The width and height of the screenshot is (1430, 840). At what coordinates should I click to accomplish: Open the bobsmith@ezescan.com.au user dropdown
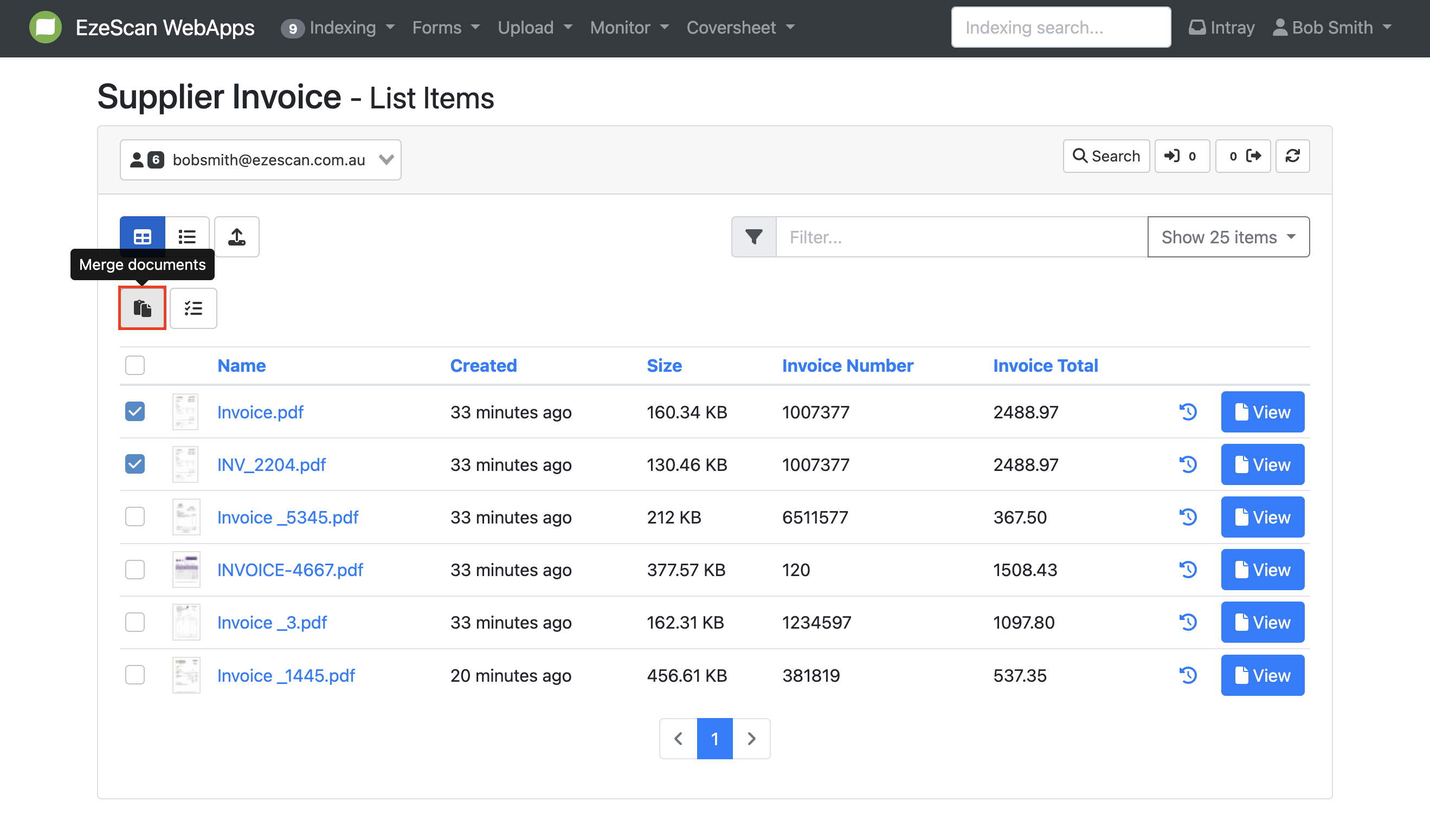(x=260, y=160)
